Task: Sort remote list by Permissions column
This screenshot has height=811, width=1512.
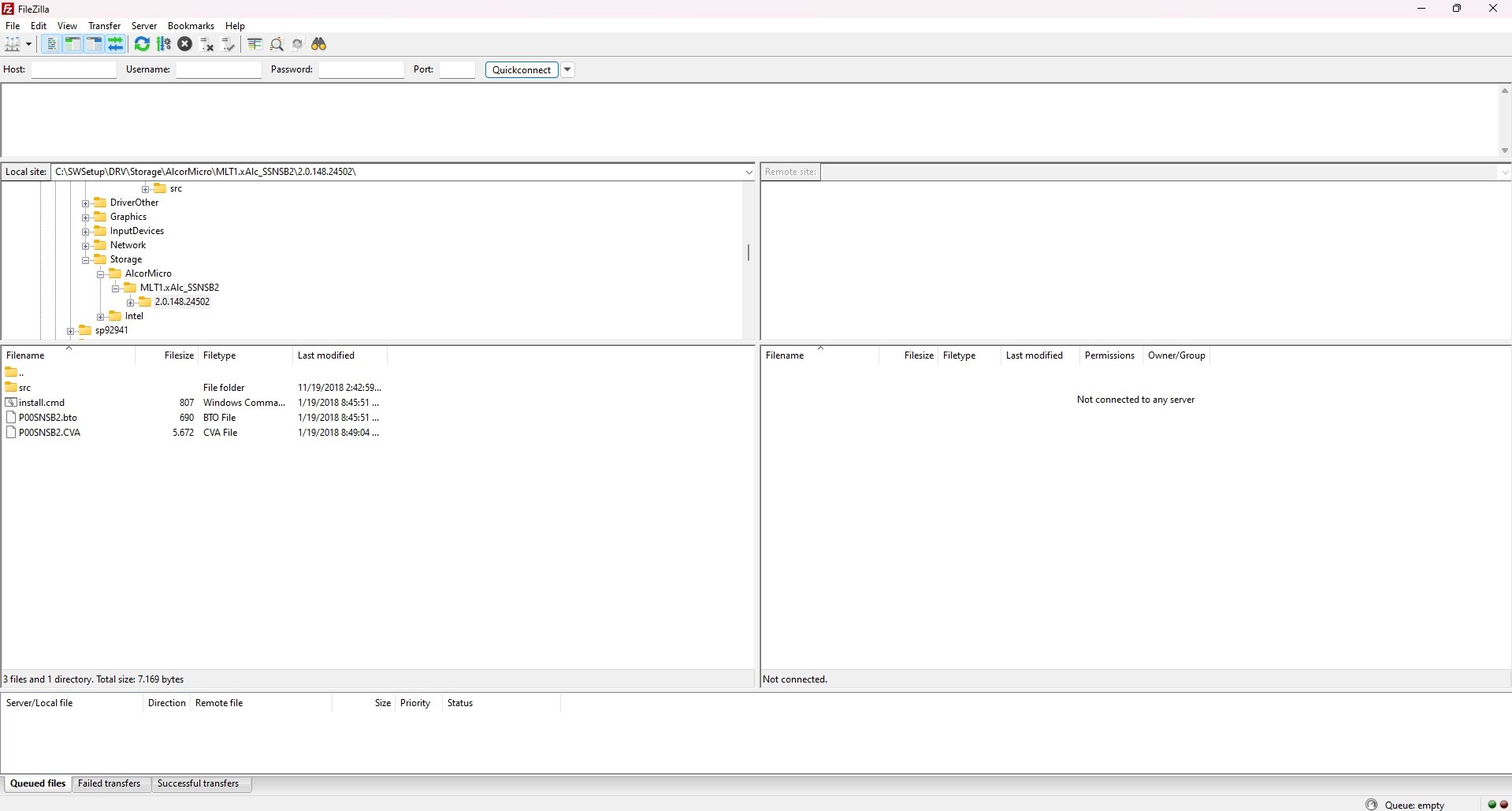Action: tap(1109, 355)
